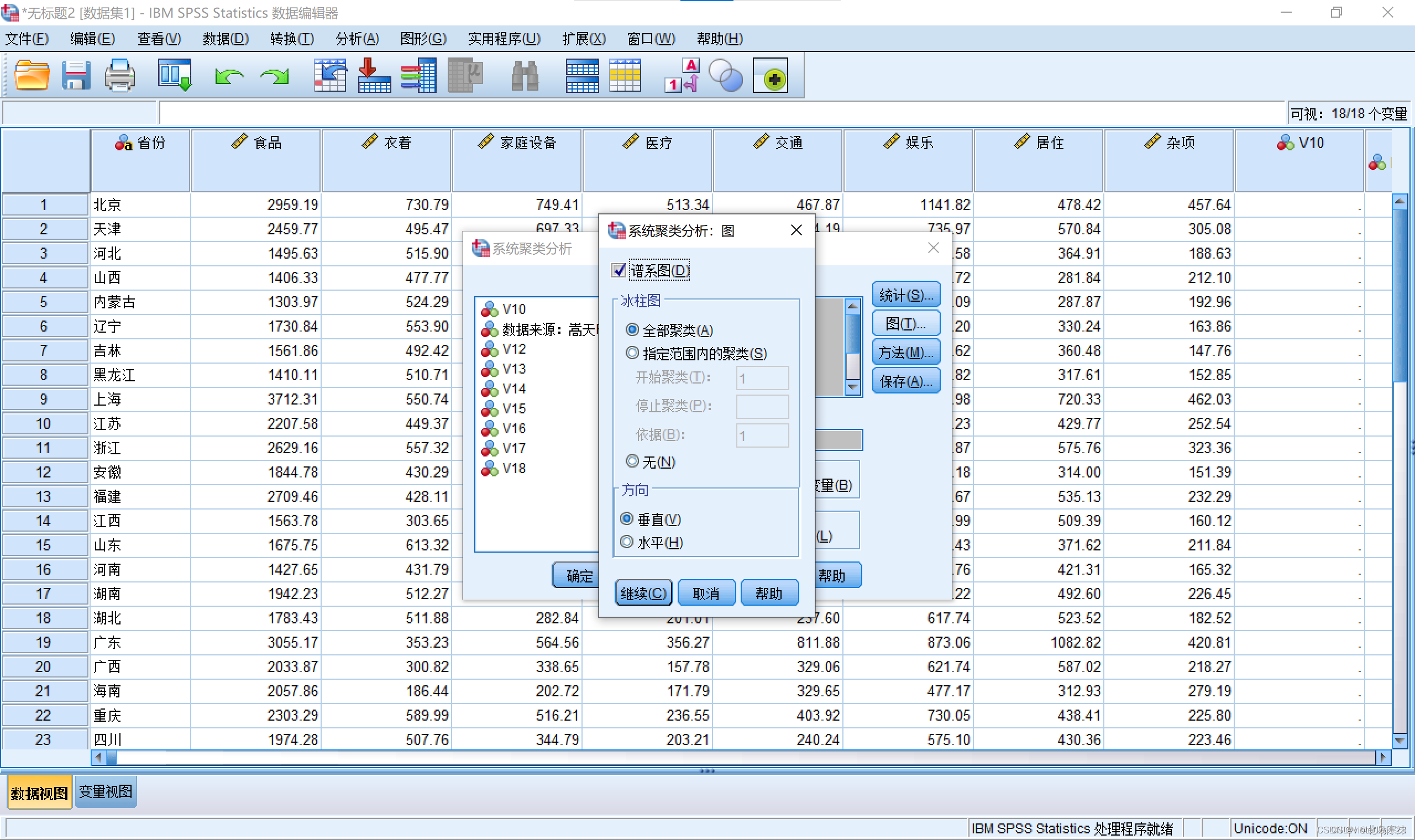Select the 指定范围内的聚类(S) radio option
1415x840 pixels.
tap(632, 353)
